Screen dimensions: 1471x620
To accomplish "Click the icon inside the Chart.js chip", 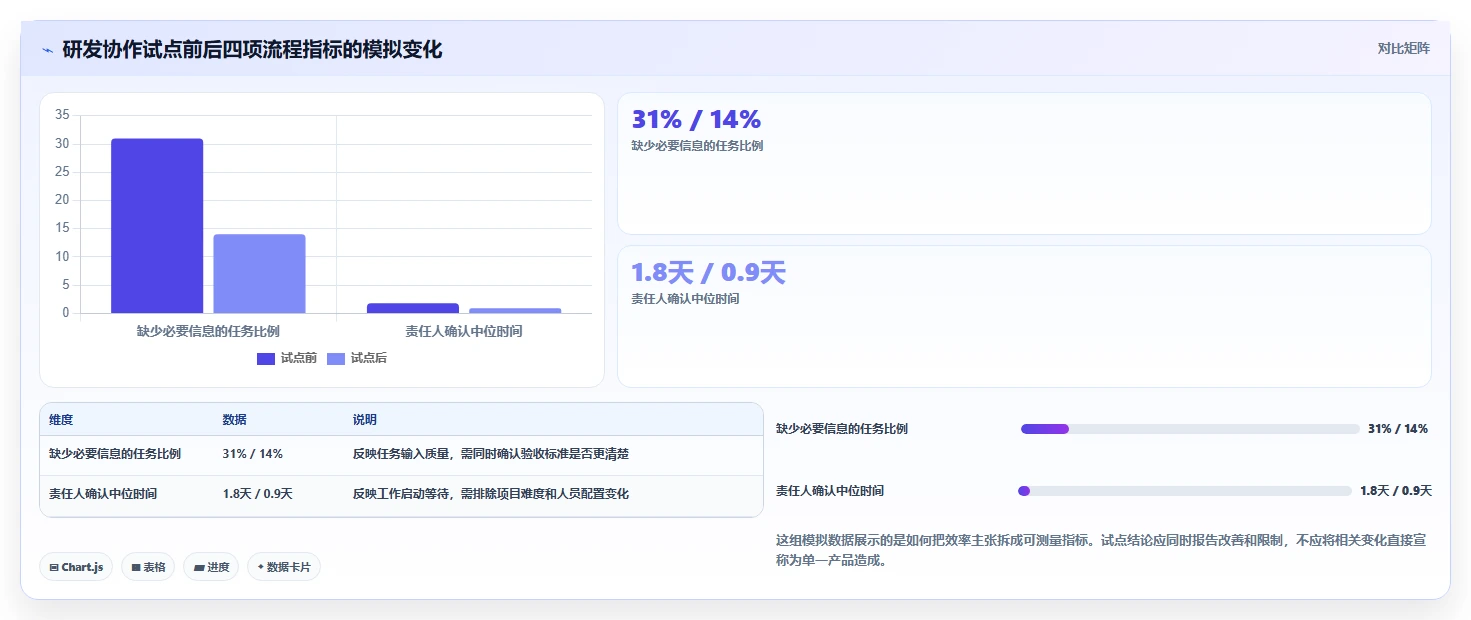I will click(54, 567).
